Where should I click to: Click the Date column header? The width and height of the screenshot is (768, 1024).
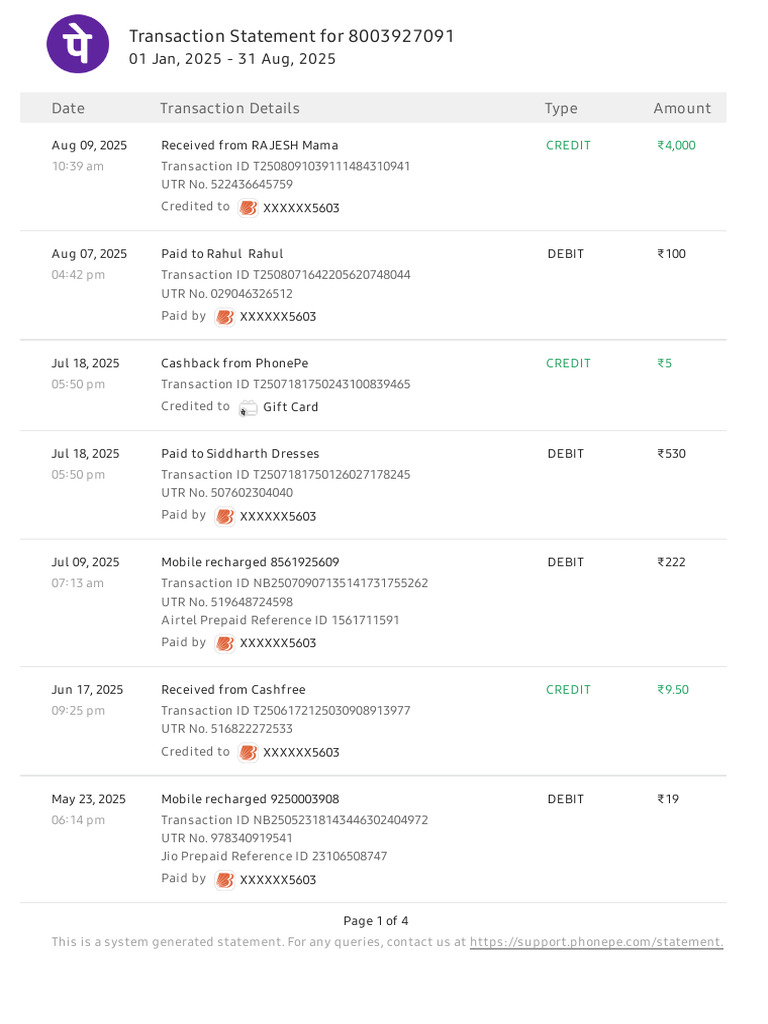tap(68, 108)
